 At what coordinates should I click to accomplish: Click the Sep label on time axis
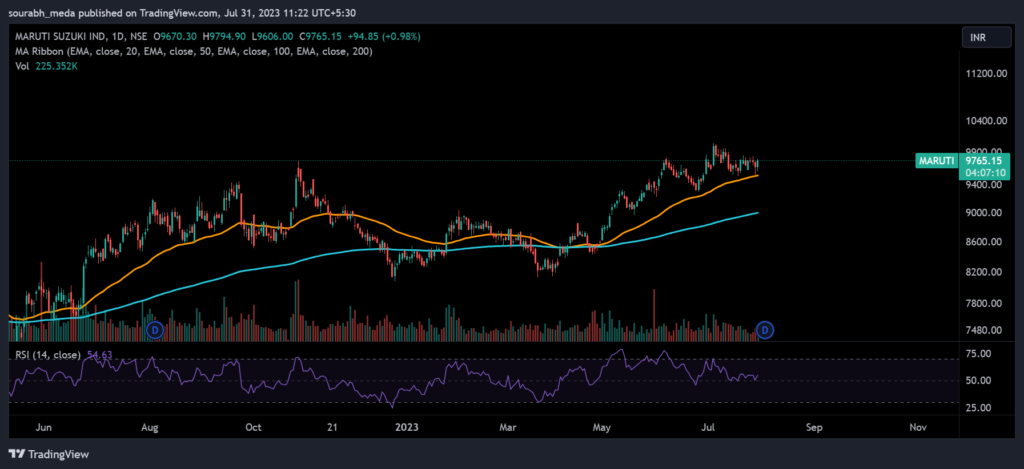coord(813,428)
